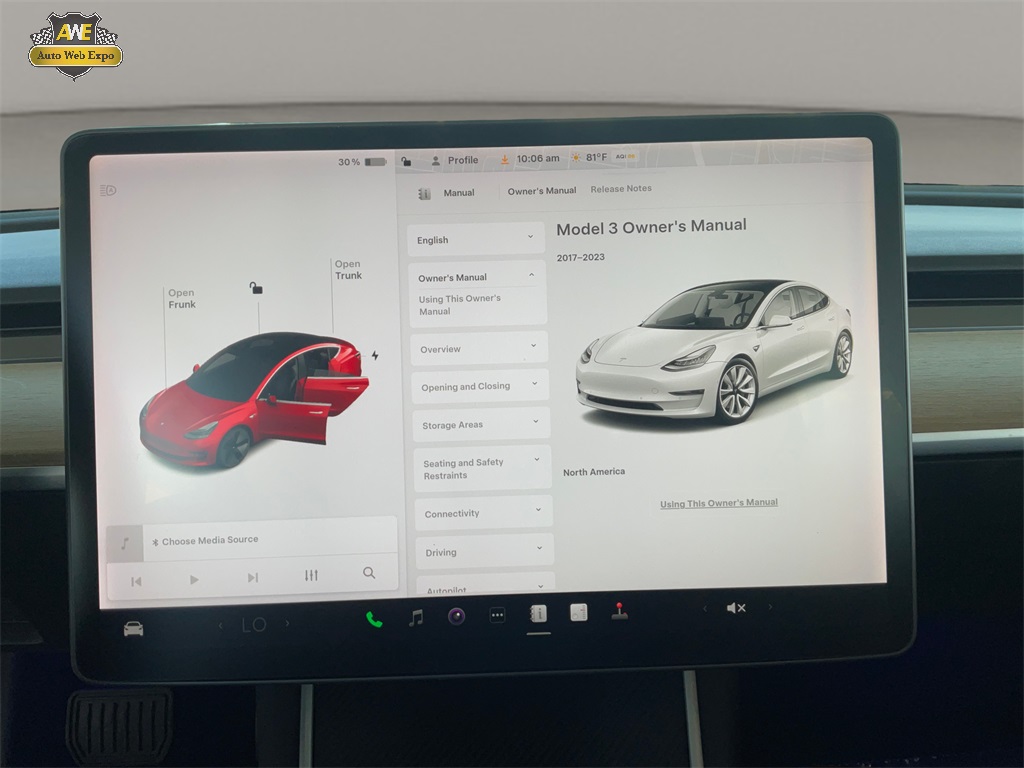1024x768 pixels.
Task: Tap the battery level indicator
Action: click(362, 162)
